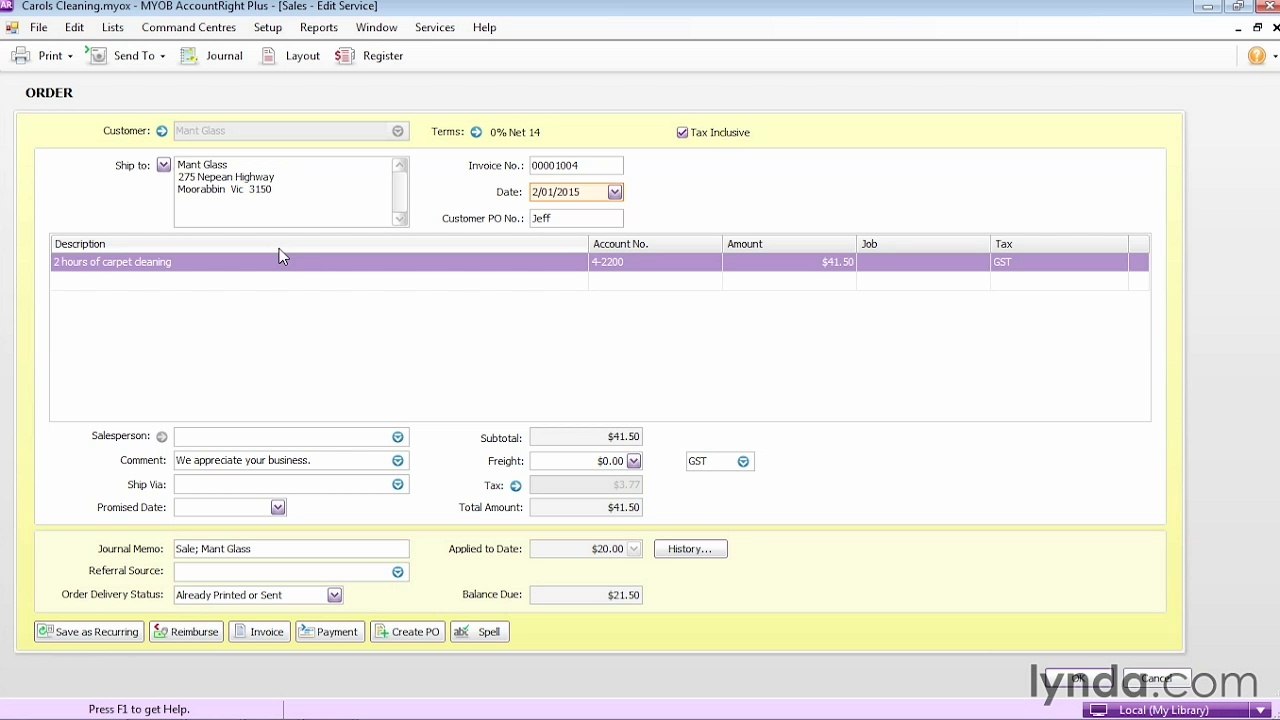
Task: Click into the Invoice No. field
Action: click(x=576, y=166)
